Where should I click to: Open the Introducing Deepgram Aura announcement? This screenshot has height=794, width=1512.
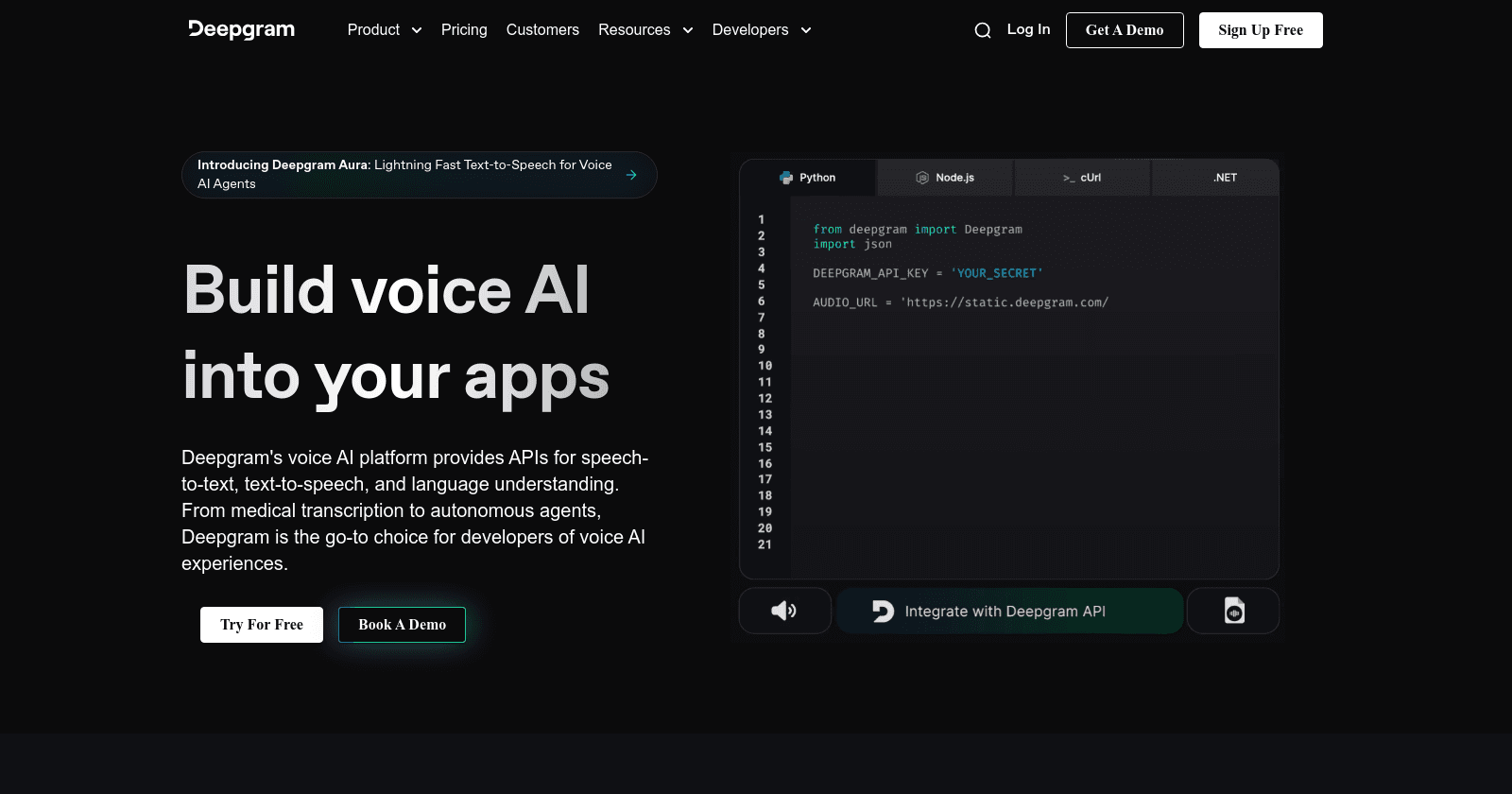pos(420,175)
